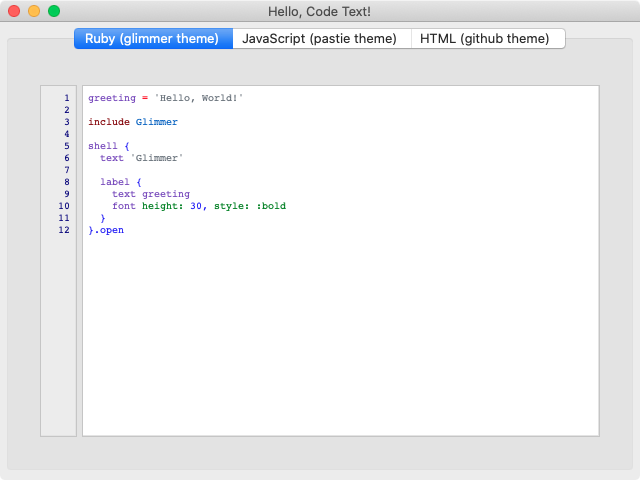Click line number 5 in the gutter
Viewport: 640px width, 480px height.
tap(67, 146)
